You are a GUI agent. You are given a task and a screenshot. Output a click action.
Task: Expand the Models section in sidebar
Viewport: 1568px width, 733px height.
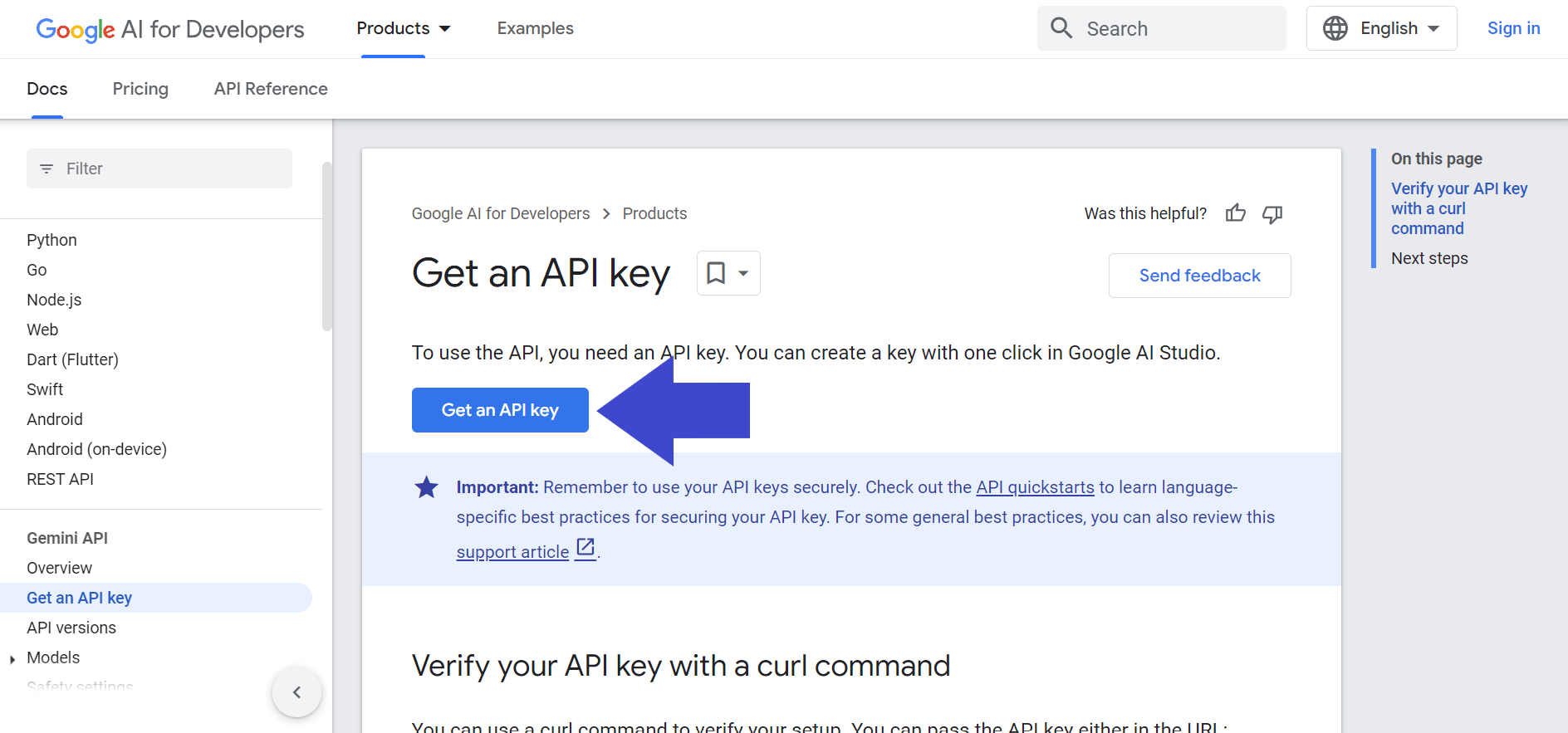[12, 657]
